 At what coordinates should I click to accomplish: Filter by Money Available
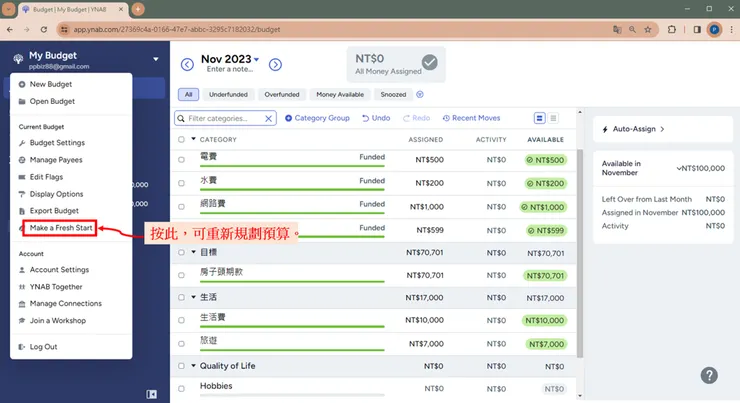[340, 94]
